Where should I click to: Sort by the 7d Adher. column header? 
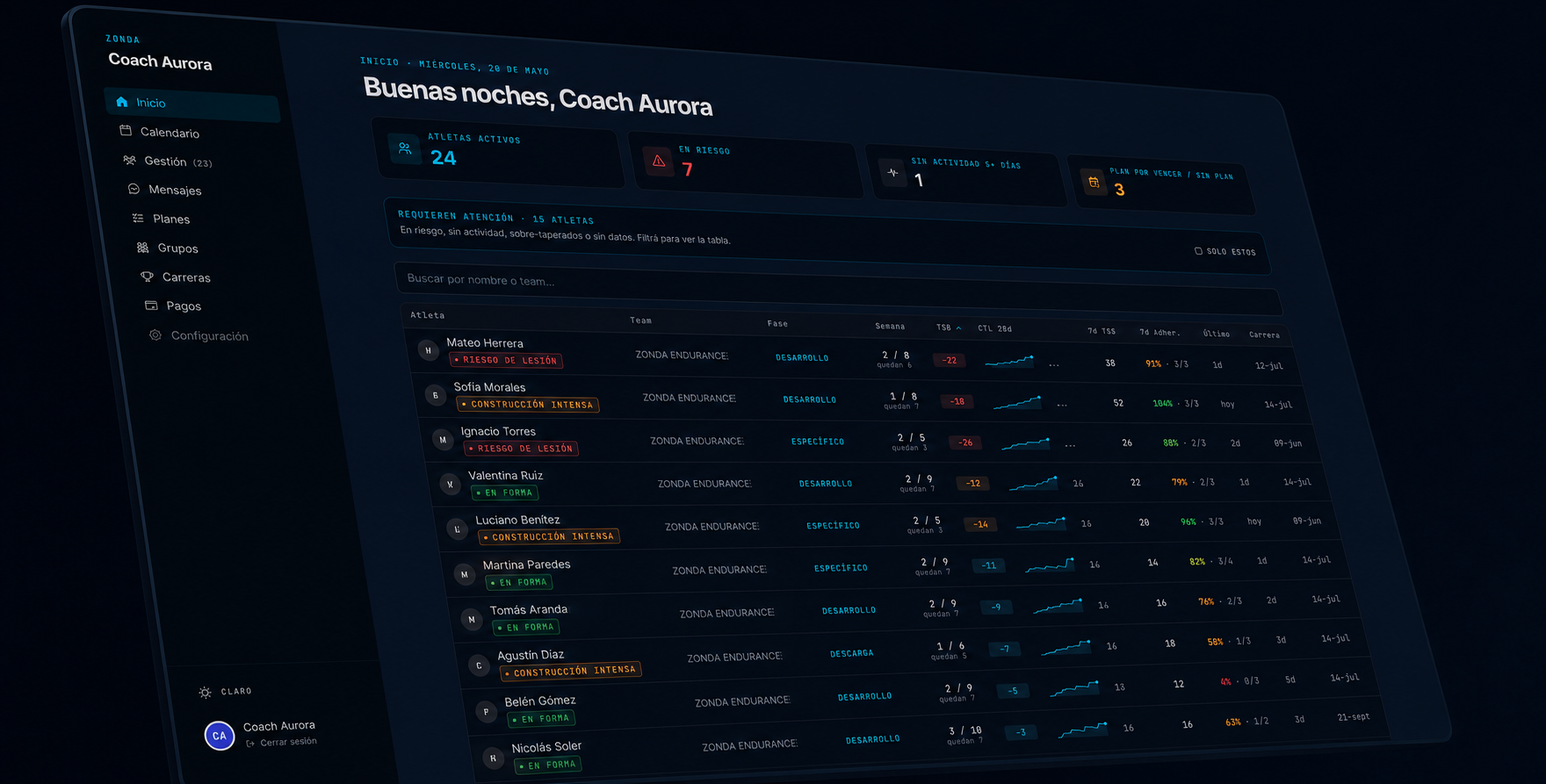1159,332
